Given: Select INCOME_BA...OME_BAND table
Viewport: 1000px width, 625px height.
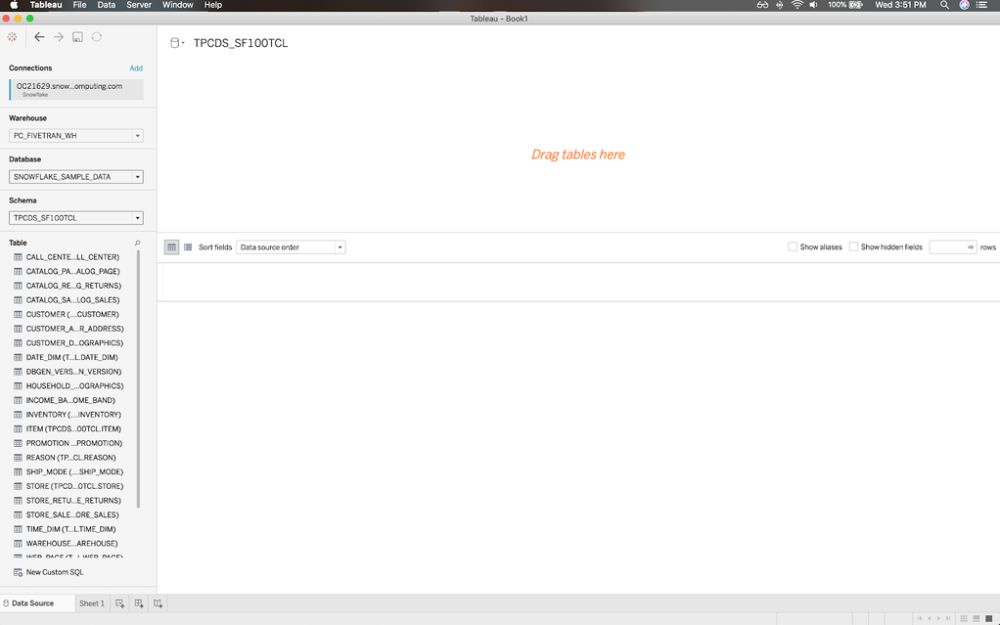Looking at the screenshot, I should pyautogui.click(x=71, y=401).
